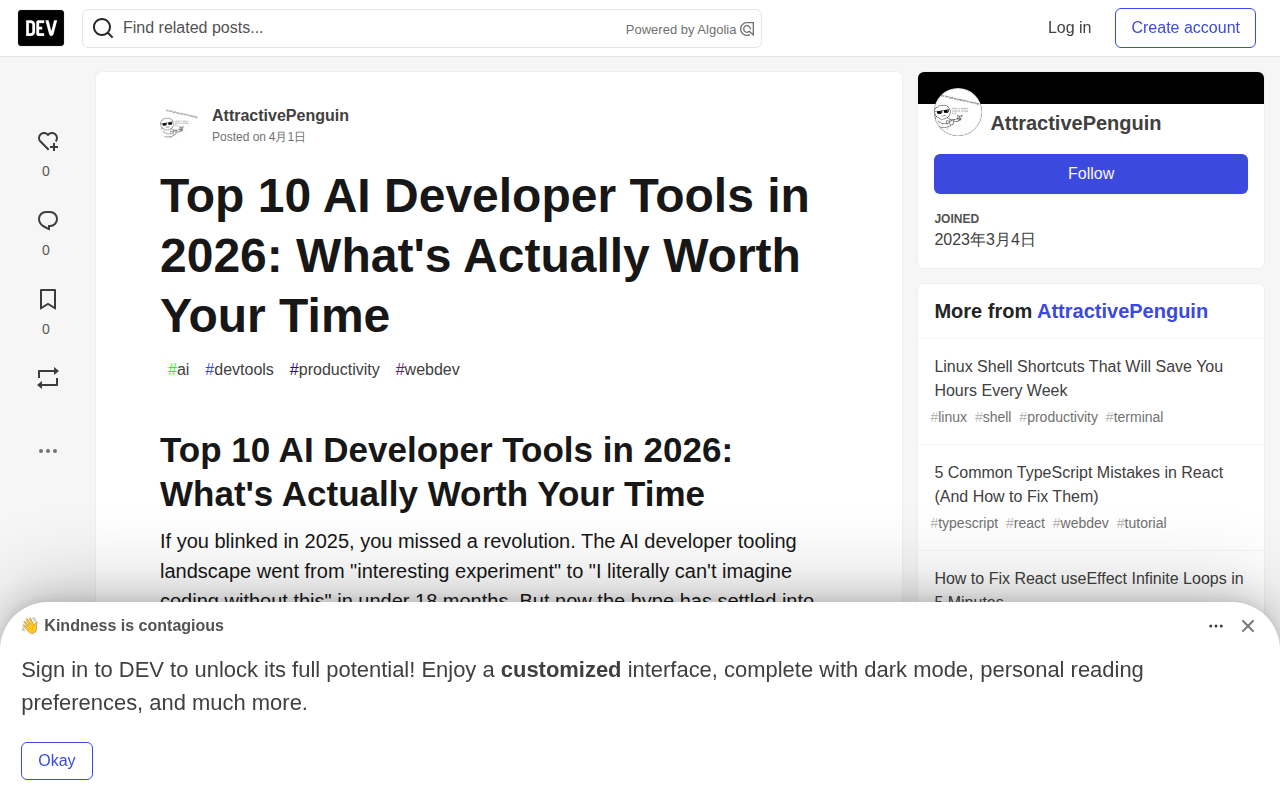The image size is (1280, 800).
Task: Open AttractivePenguin author name above title
Action: (280, 115)
